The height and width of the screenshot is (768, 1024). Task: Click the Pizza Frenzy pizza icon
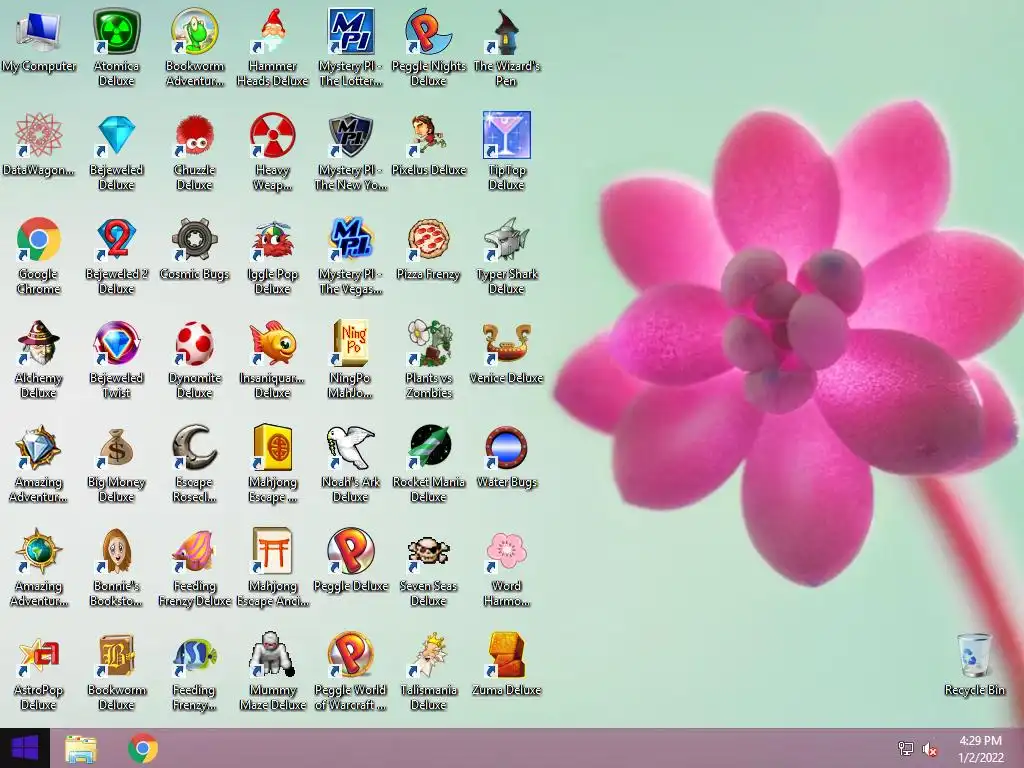(x=428, y=239)
